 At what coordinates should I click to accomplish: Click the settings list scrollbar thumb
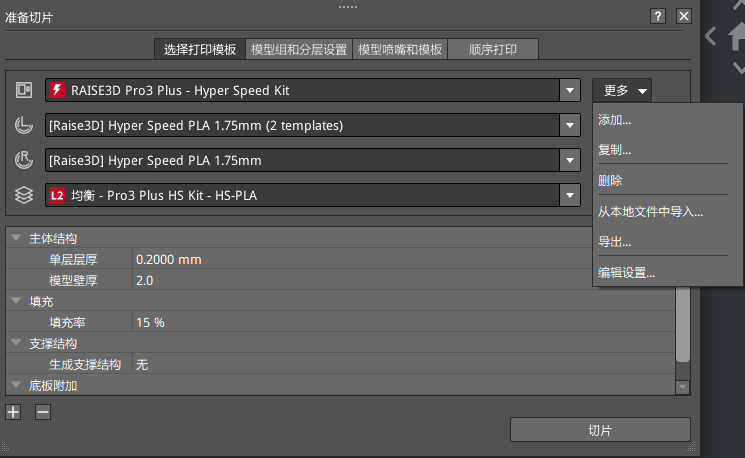683,324
